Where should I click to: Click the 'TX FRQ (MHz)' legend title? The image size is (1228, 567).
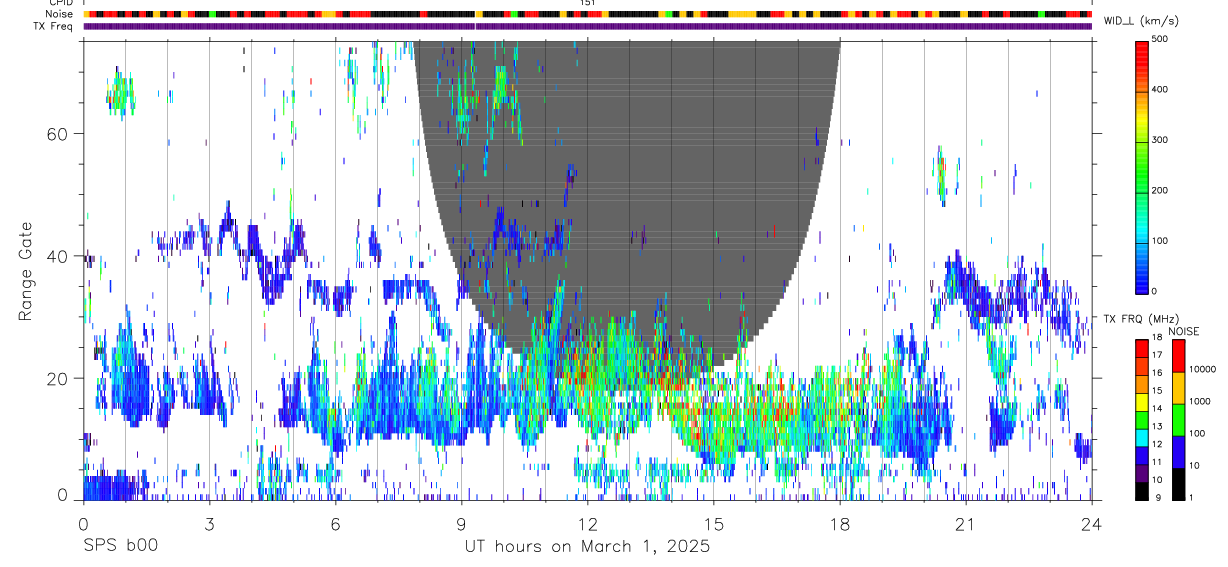1140,319
